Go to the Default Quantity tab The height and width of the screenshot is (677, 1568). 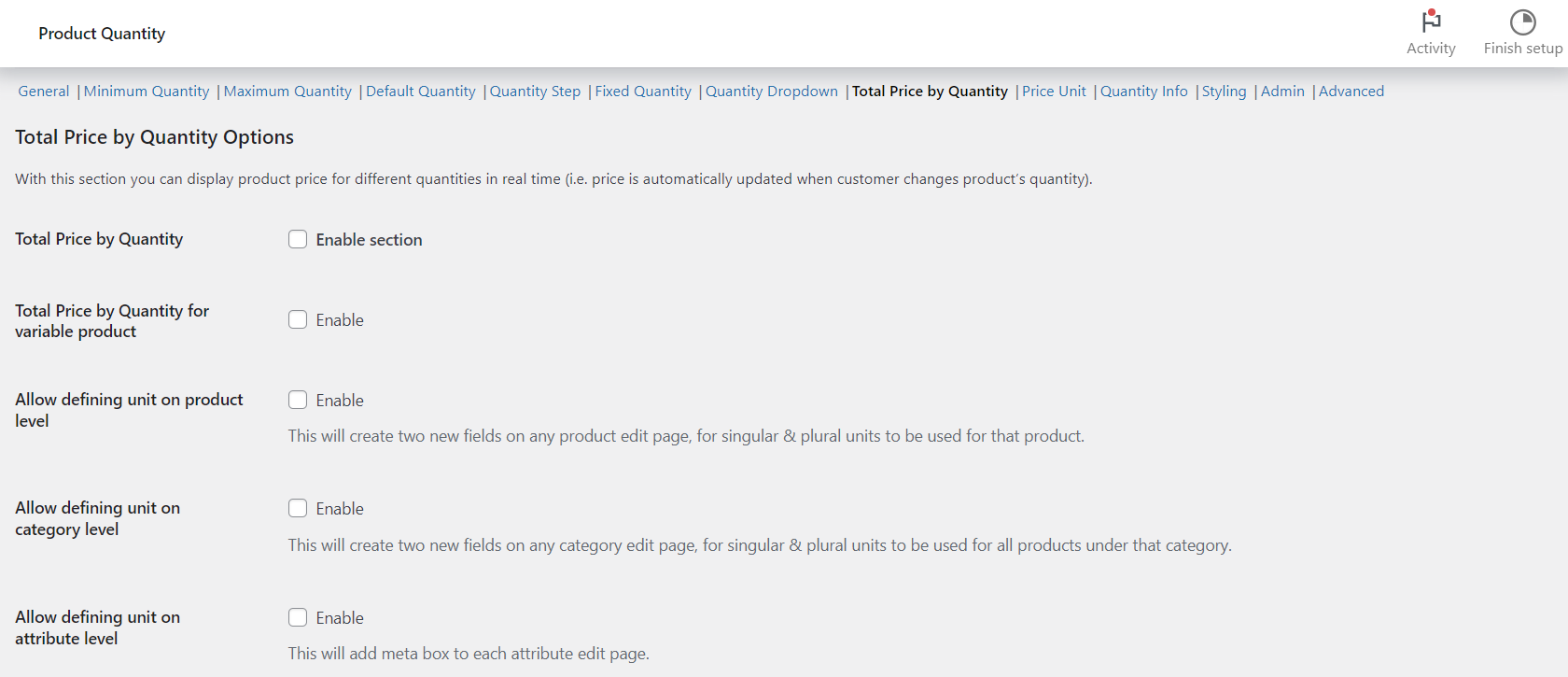pyautogui.click(x=421, y=92)
